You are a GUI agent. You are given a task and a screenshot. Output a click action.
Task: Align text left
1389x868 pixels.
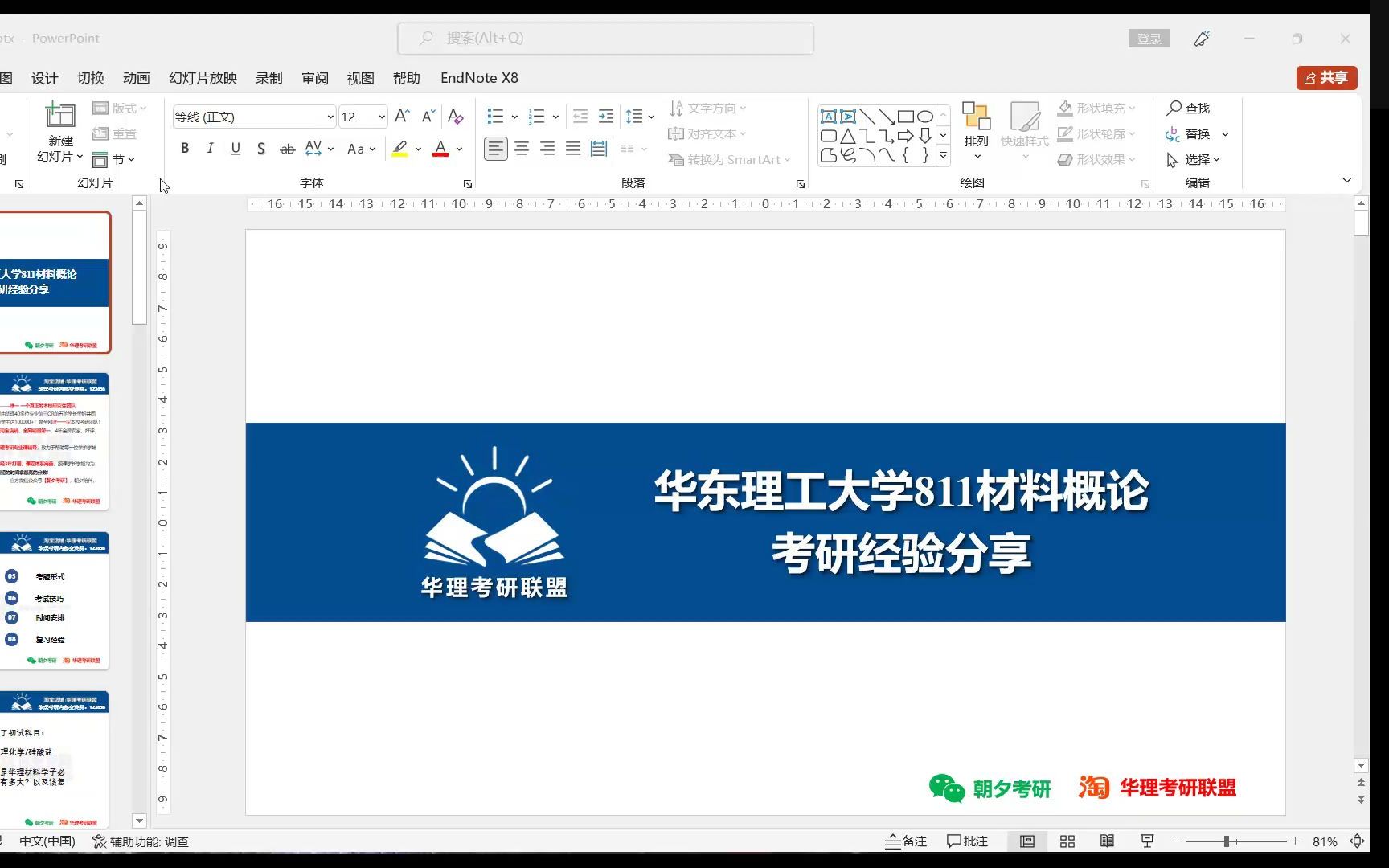(x=496, y=149)
